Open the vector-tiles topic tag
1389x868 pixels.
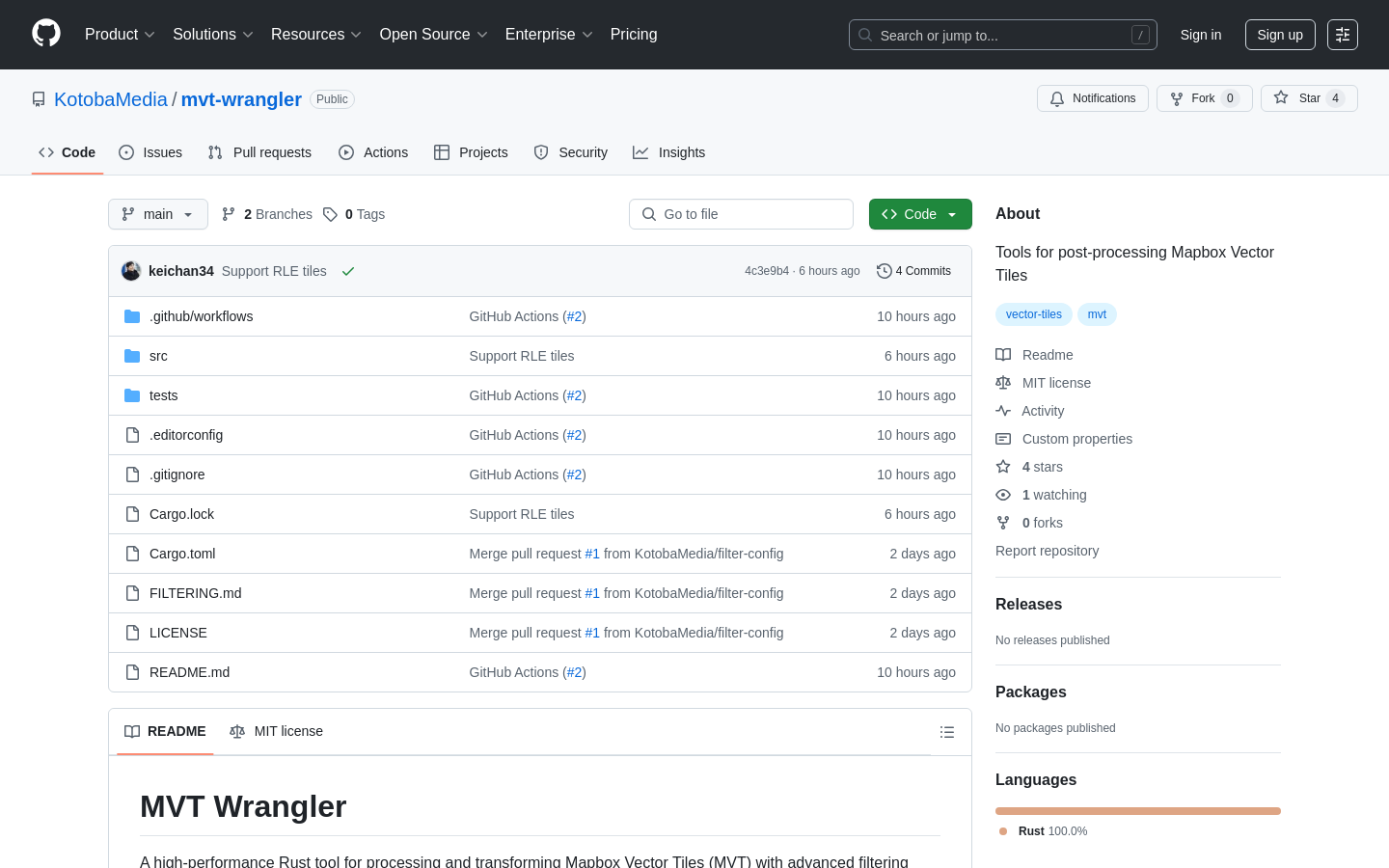click(x=1034, y=314)
